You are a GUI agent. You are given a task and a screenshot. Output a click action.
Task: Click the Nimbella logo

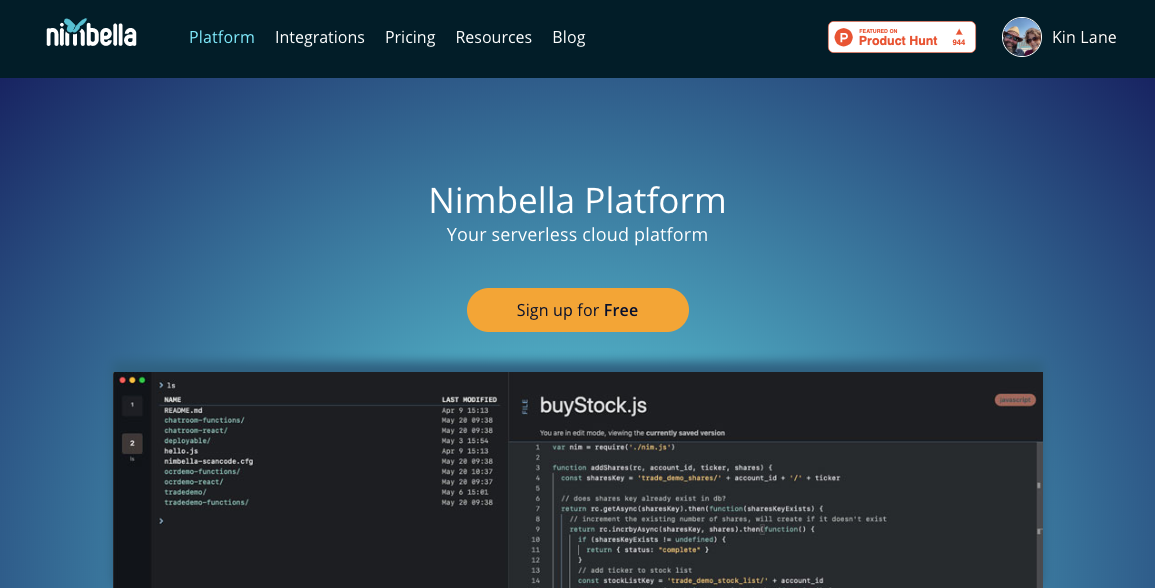tap(91, 34)
